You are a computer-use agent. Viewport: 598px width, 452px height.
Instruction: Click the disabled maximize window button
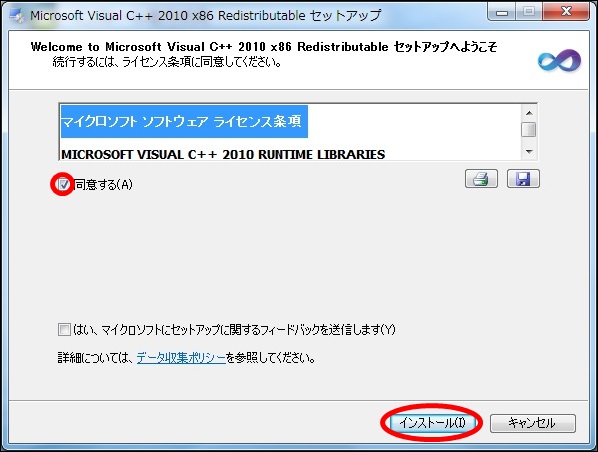coord(529,12)
